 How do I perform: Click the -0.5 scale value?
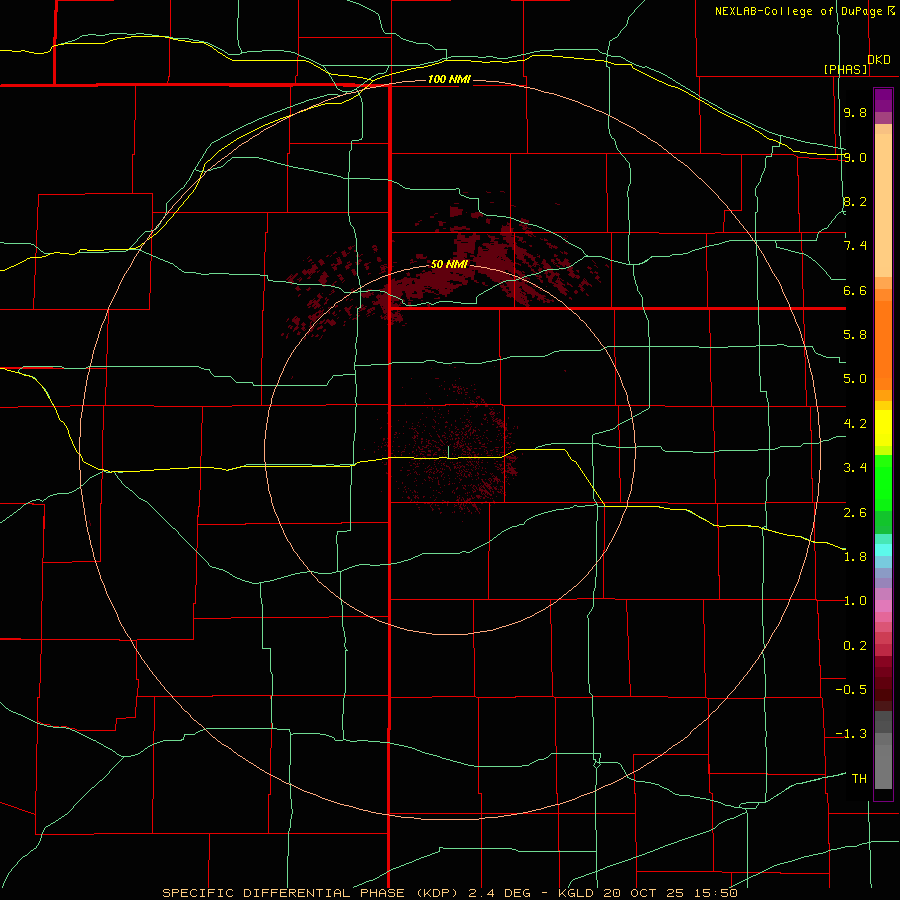[x=851, y=690]
